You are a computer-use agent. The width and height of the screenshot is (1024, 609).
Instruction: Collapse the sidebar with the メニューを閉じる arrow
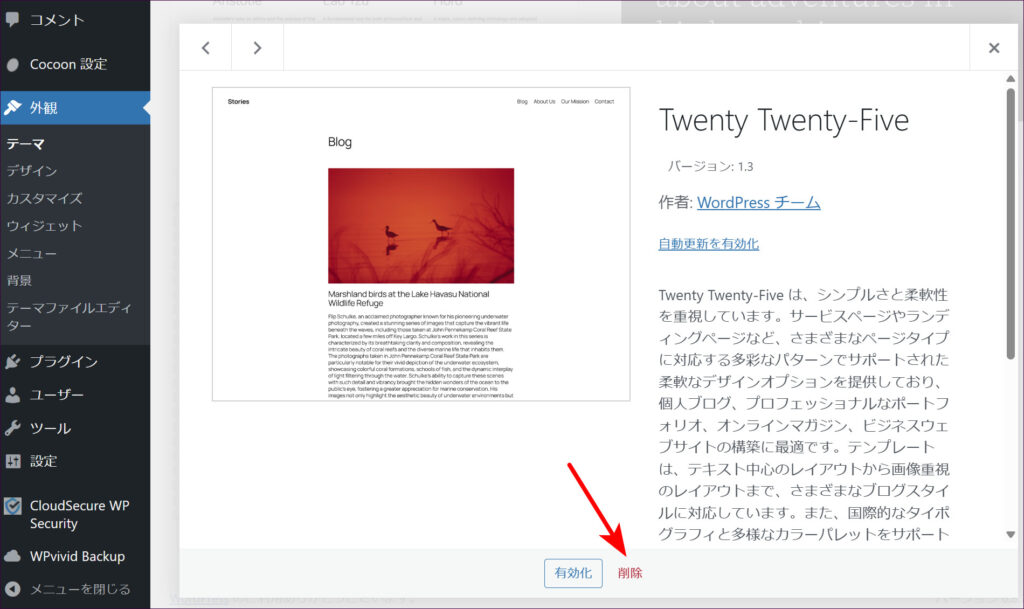13,589
